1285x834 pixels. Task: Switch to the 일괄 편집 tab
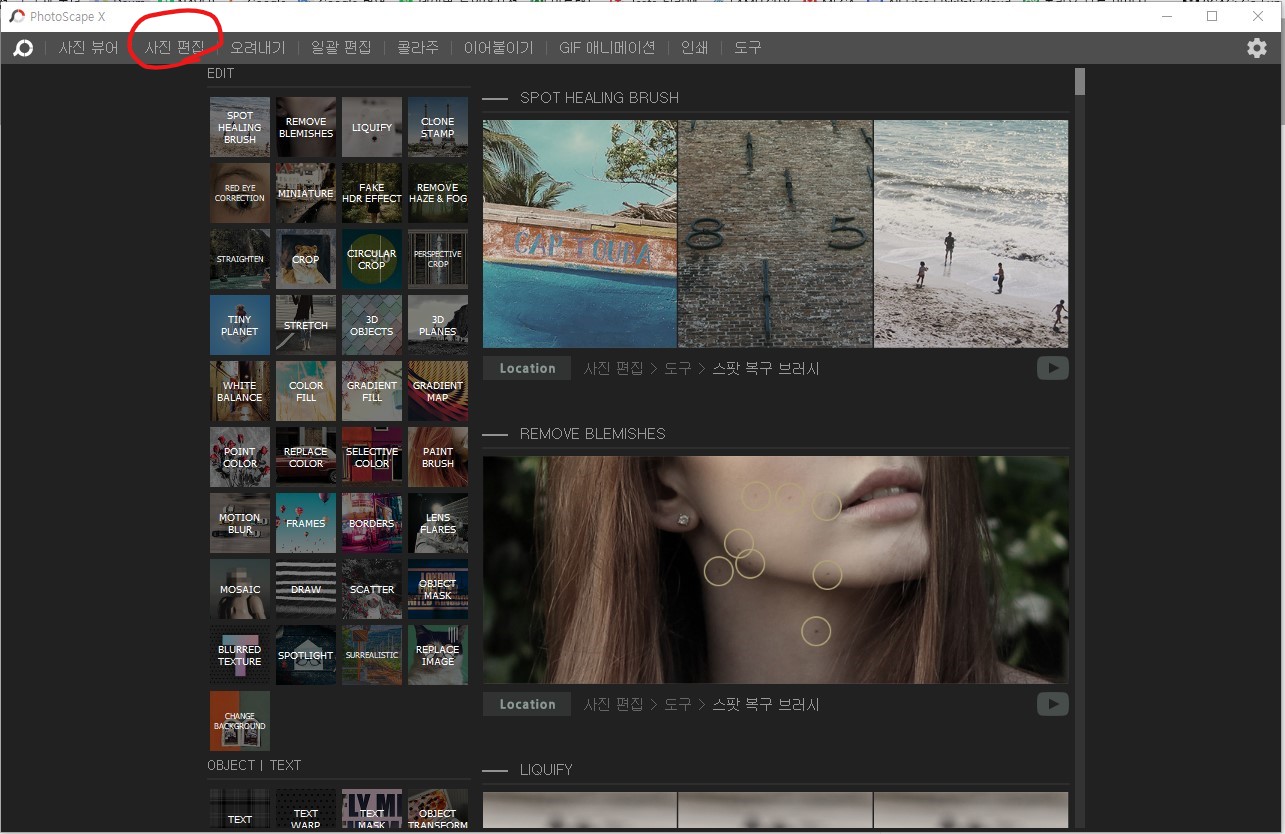[x=341, y=48]
